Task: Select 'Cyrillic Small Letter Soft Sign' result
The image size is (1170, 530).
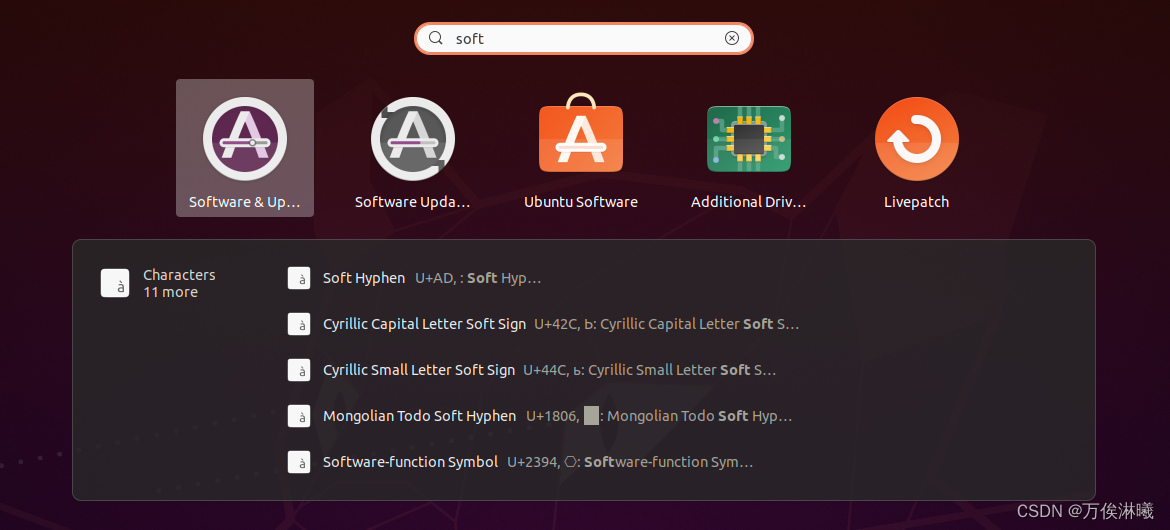Action: (419, 370)
